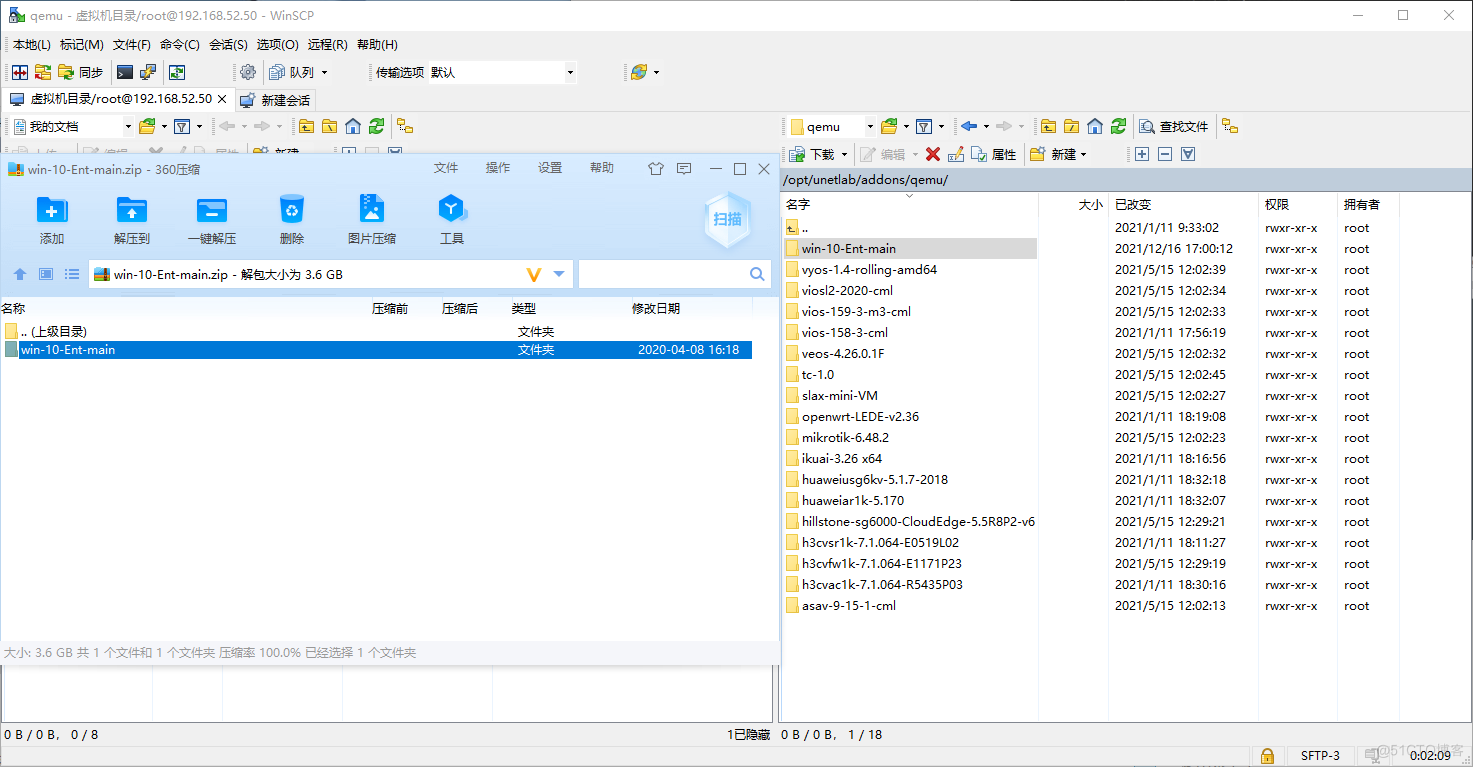This screenshot has width=1473, height=767.
Task: Click 添加 add button in 360压缩
Action: 52,220
